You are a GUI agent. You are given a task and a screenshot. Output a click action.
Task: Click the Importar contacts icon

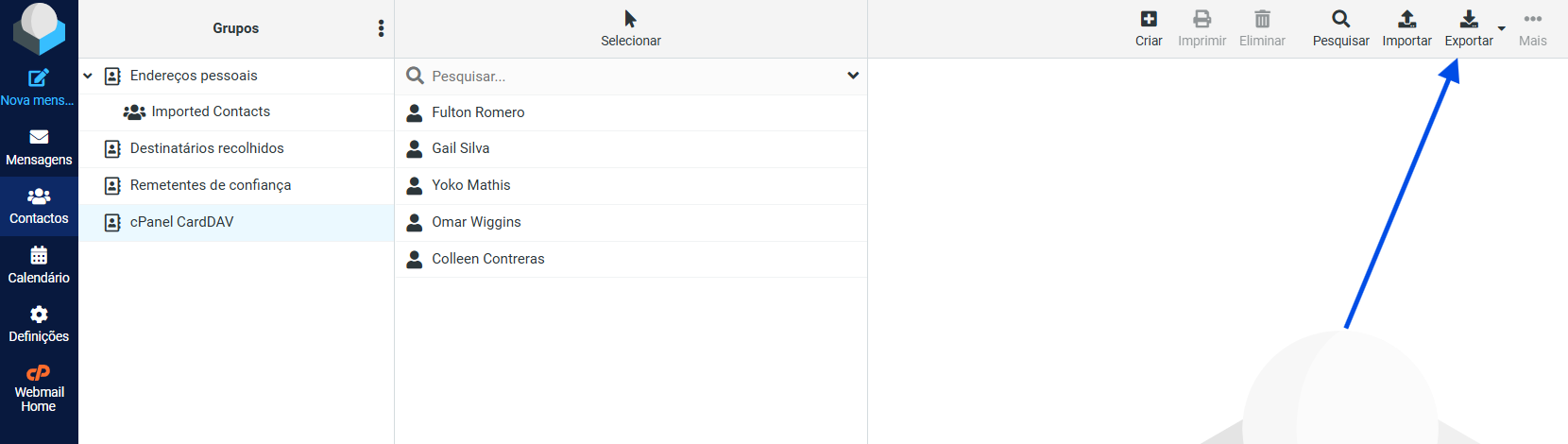point(1406,20)
